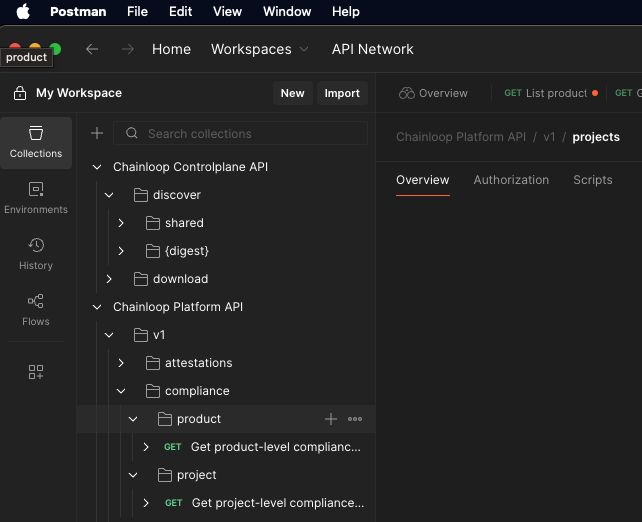Select the v1 folder icon

140,335
